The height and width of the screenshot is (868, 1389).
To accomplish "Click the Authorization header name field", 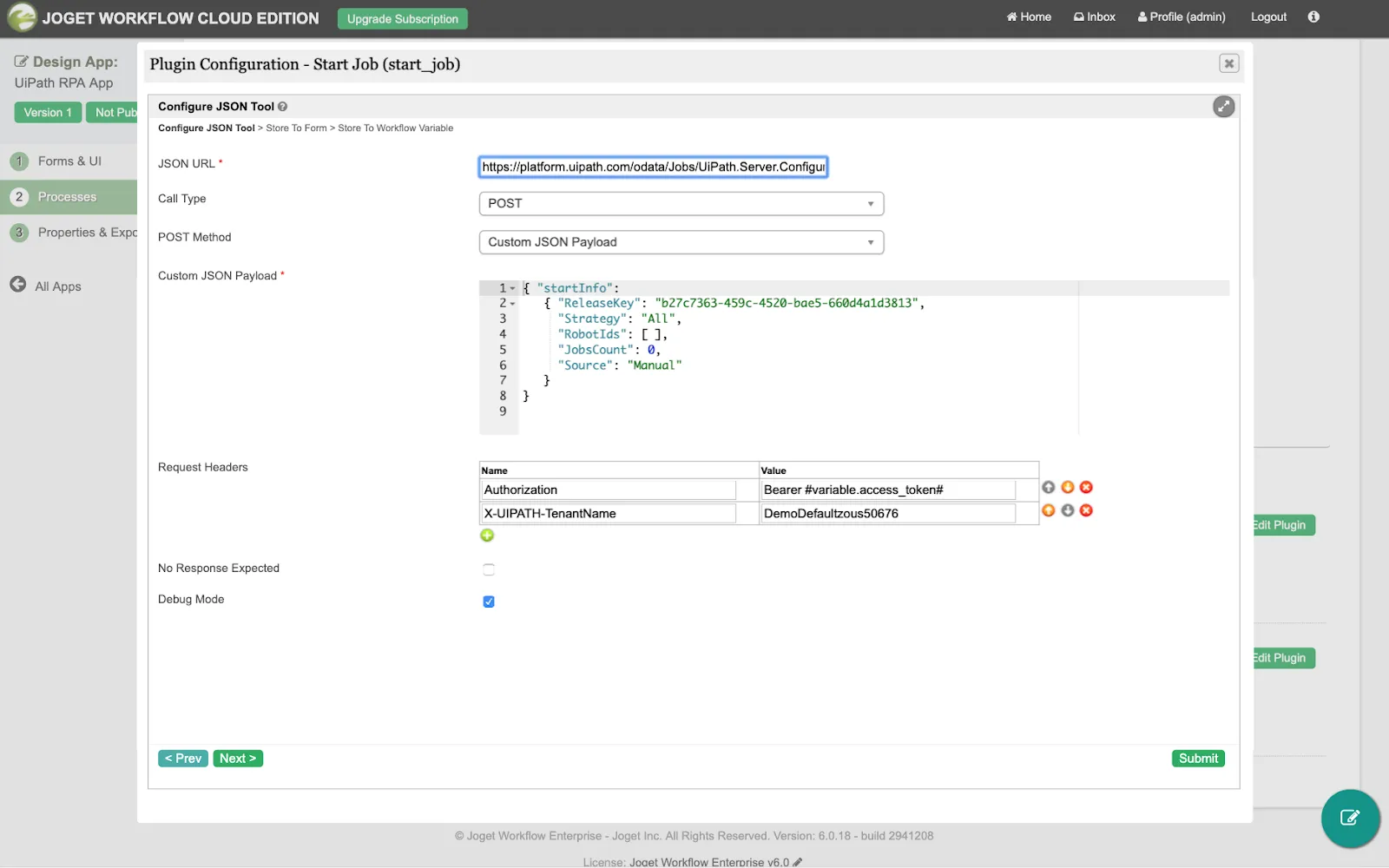I will [608, 490].
